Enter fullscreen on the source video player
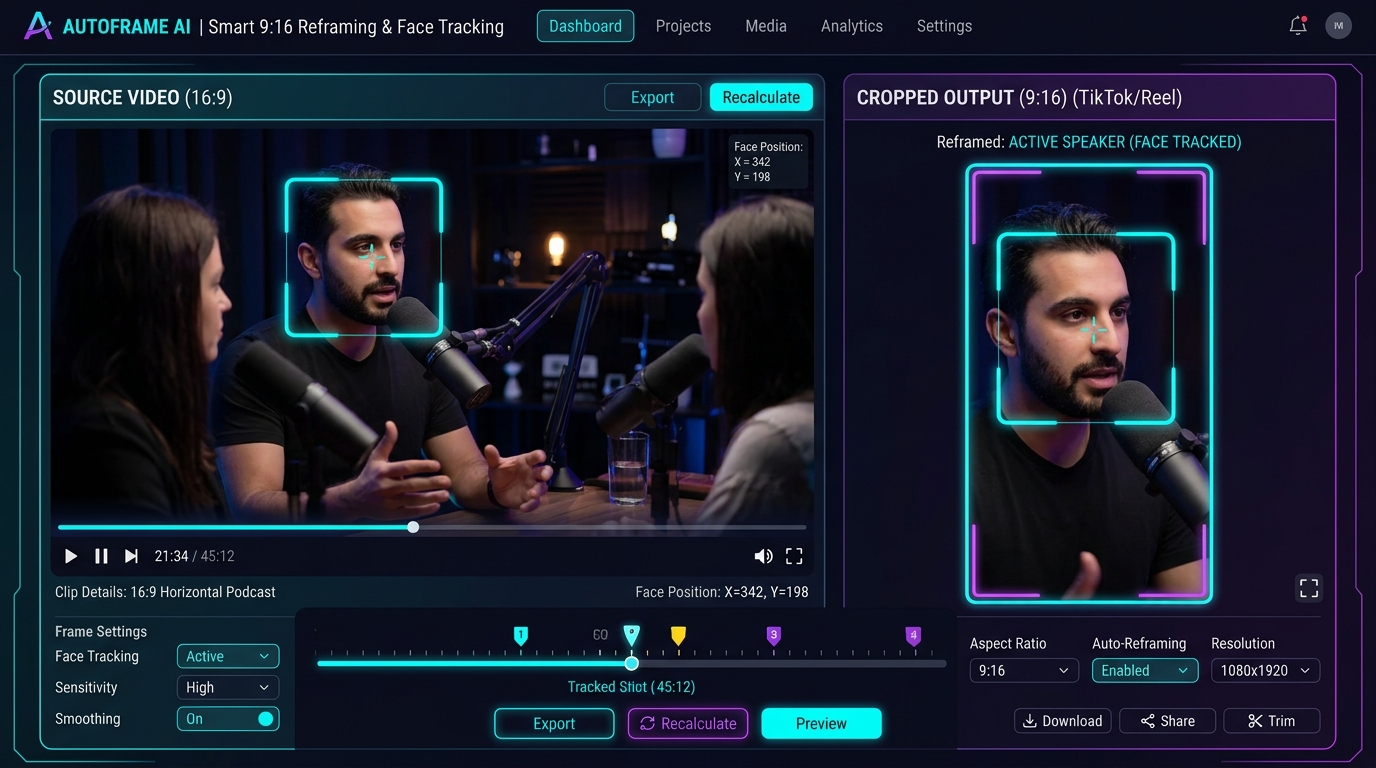1376x768 pixels. [x=794, y=556]
